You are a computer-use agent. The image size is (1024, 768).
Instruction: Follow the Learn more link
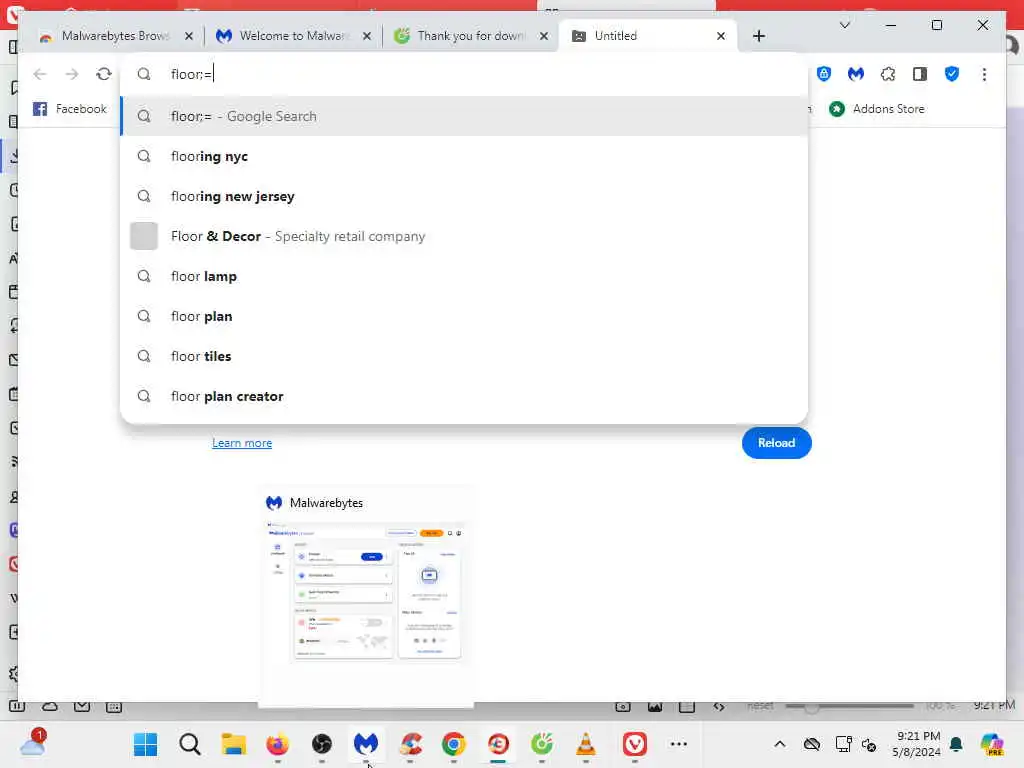coord(242,443)
